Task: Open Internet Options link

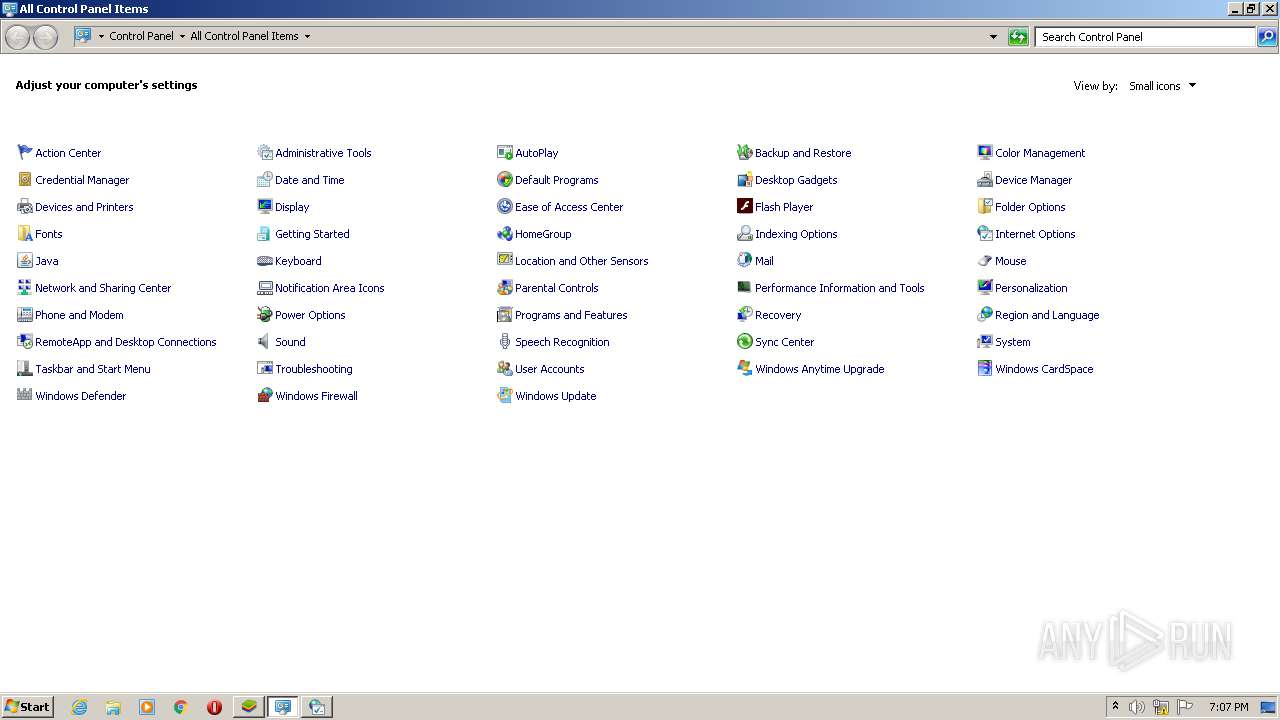Action: (1035, 234)
